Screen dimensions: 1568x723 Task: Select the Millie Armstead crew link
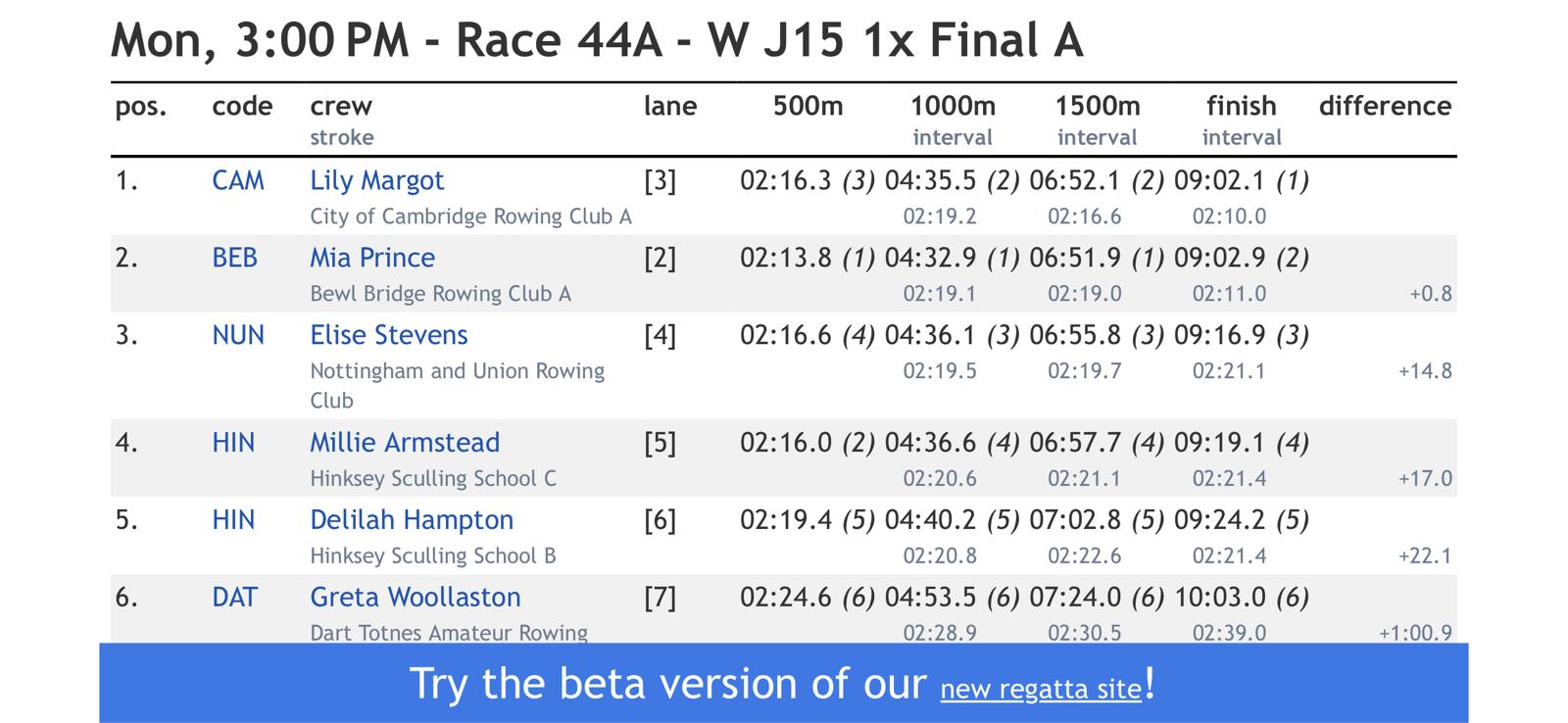(x=404, y=443)
